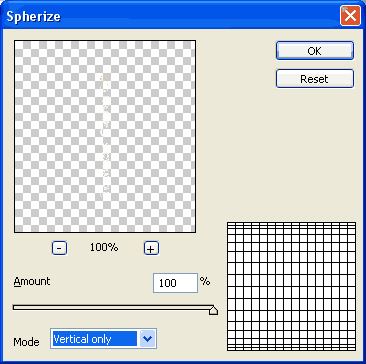The width and height of the screenshot is (366, 364).
Task: Click the Mode label
Action: [x=26, y=342]
